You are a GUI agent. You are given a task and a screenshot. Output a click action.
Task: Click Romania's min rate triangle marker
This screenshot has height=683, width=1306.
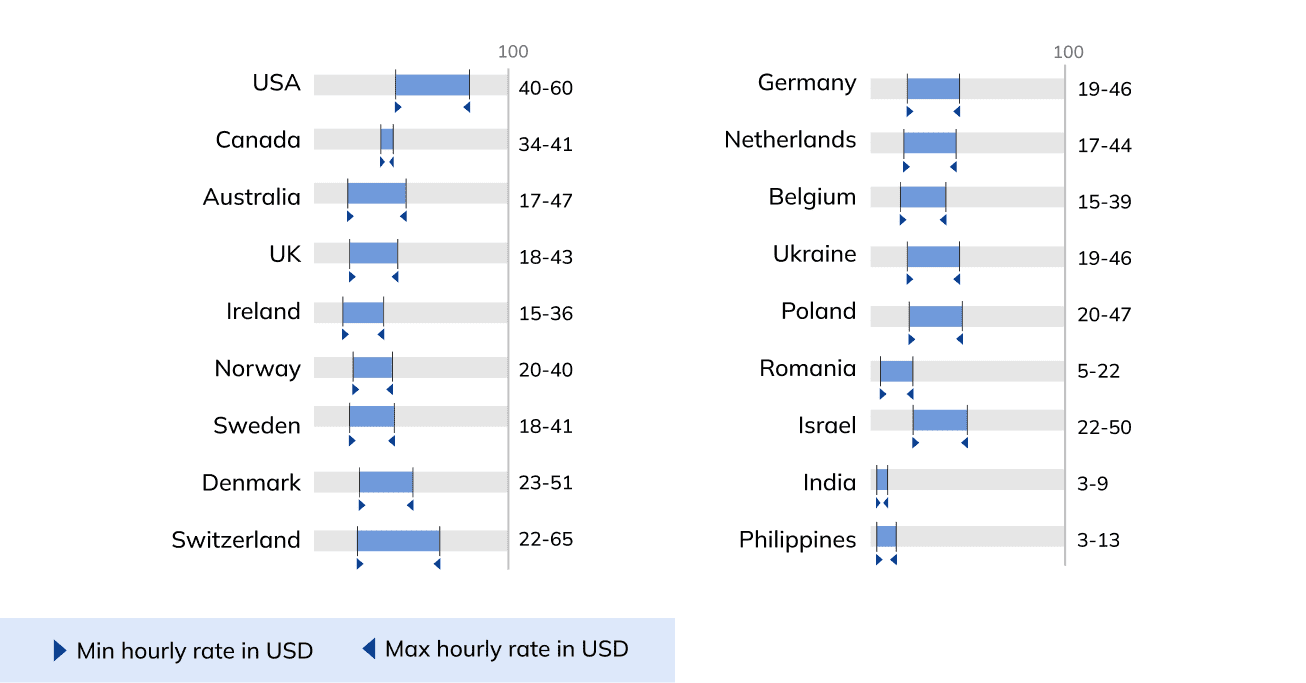[x=883, y=394]
